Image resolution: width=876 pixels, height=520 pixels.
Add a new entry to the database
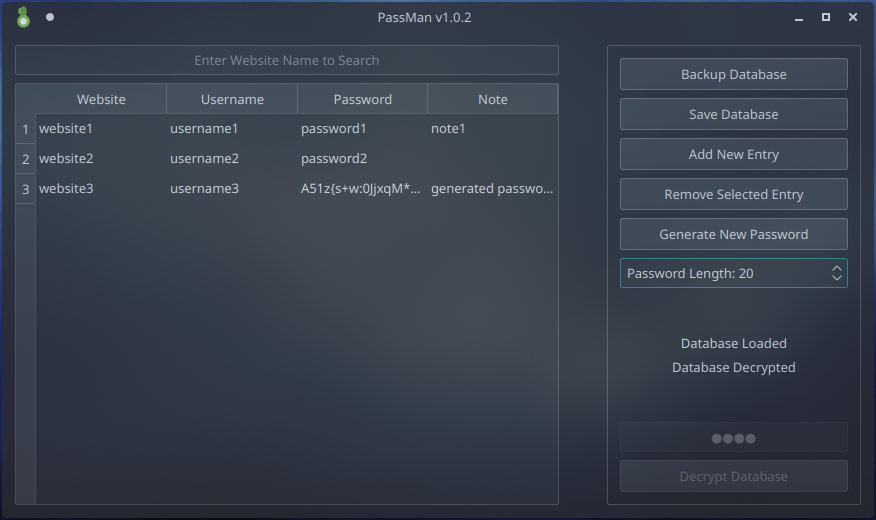point(733,154)
